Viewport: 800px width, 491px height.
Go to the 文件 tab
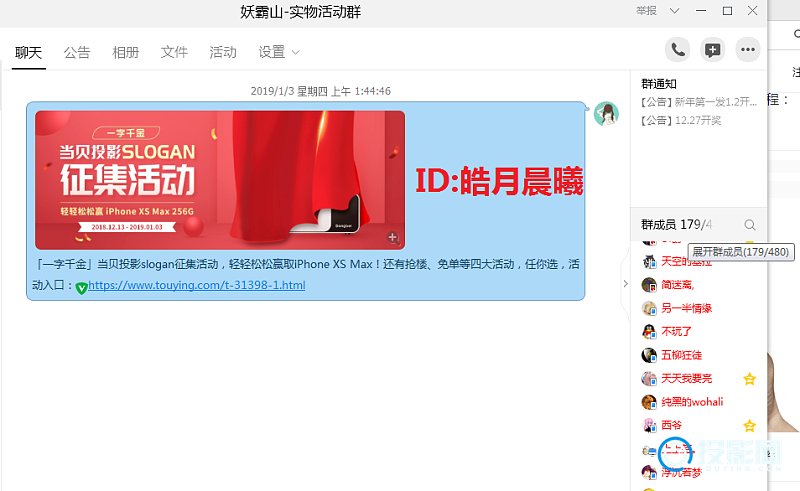pyautogui.click(x=174, y=52)
